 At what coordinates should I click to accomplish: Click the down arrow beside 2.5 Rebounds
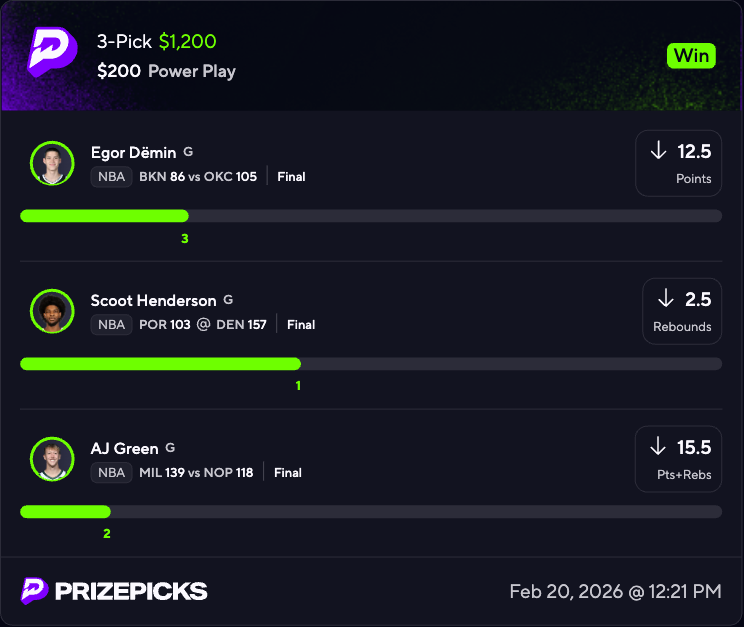(665, 298)
